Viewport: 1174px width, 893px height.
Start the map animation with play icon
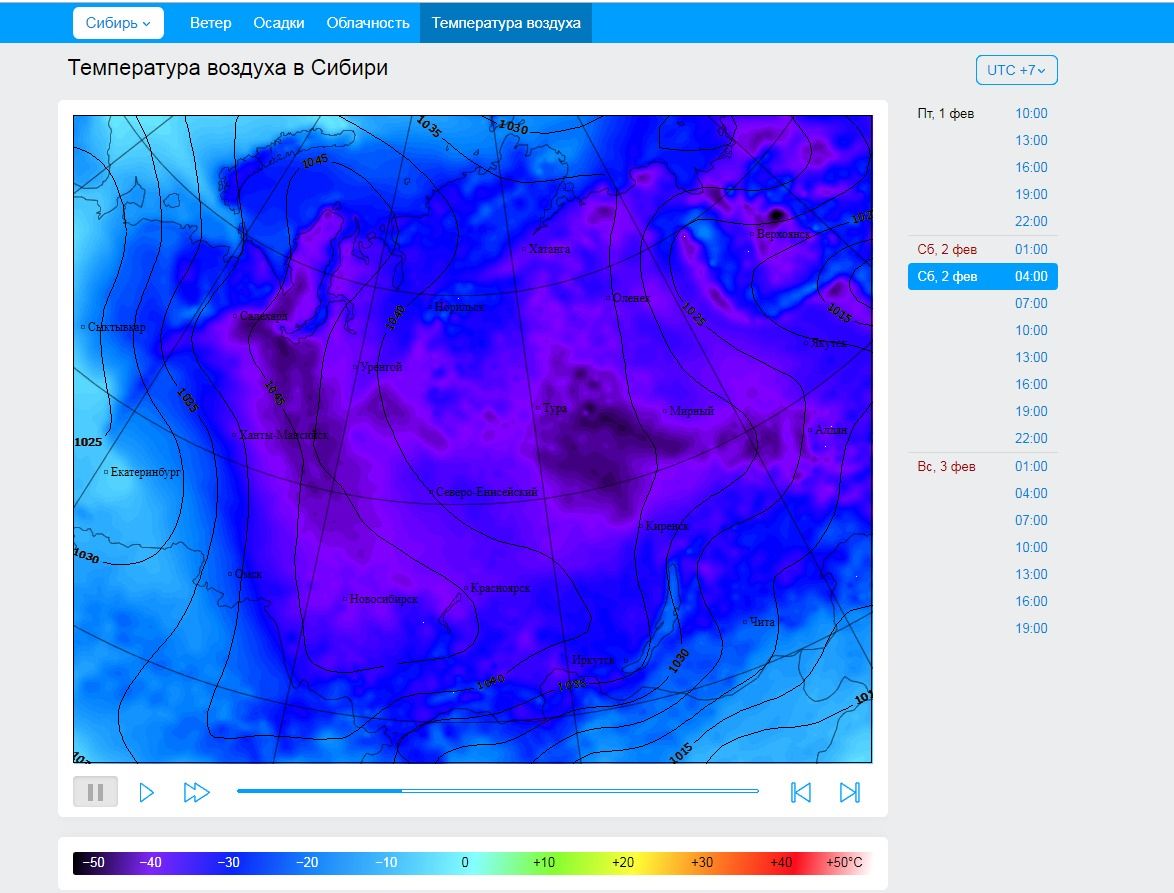pos(147,792)
